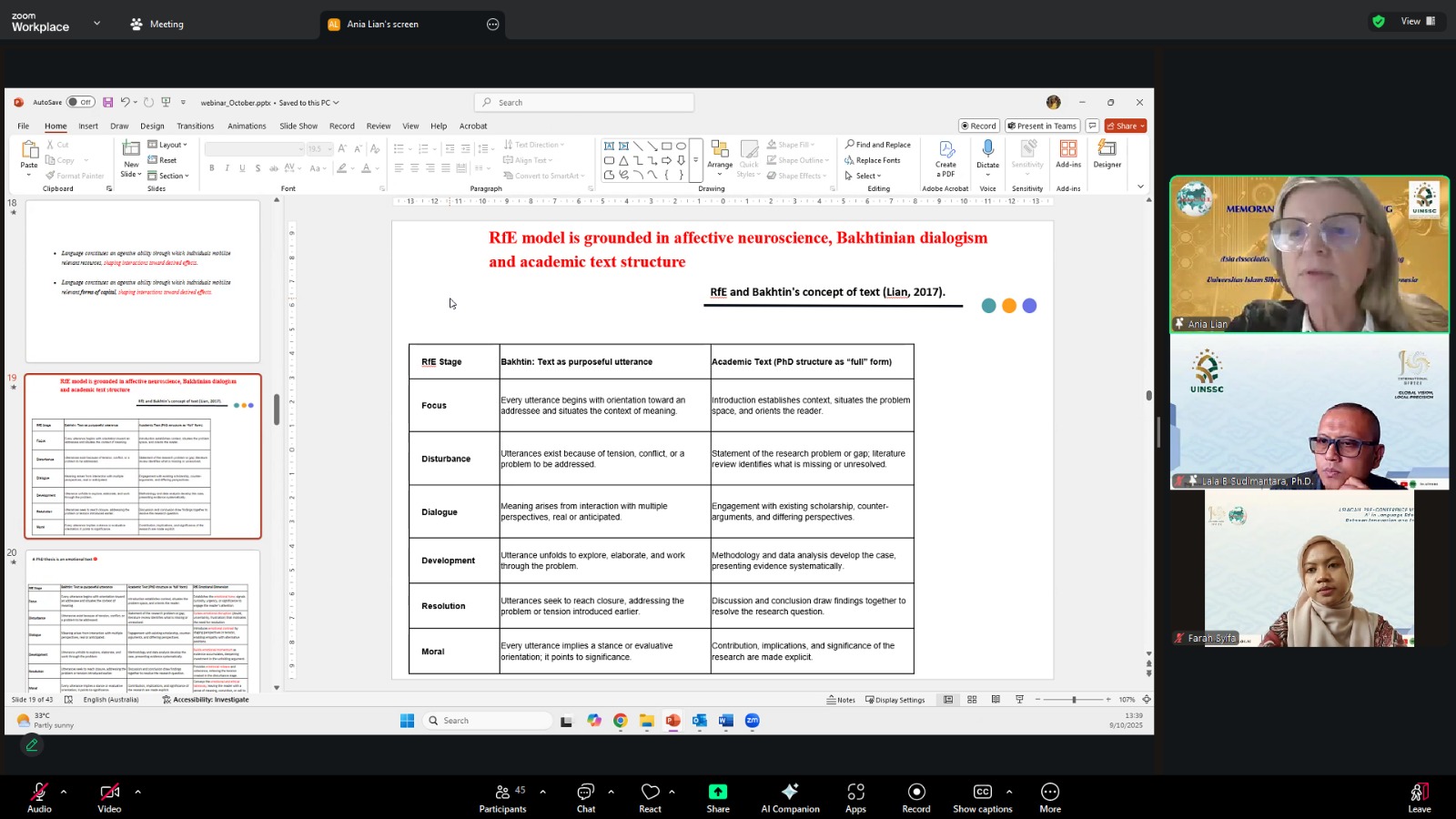Expand Section dropdown in Slides group

(x=168, y=176)
